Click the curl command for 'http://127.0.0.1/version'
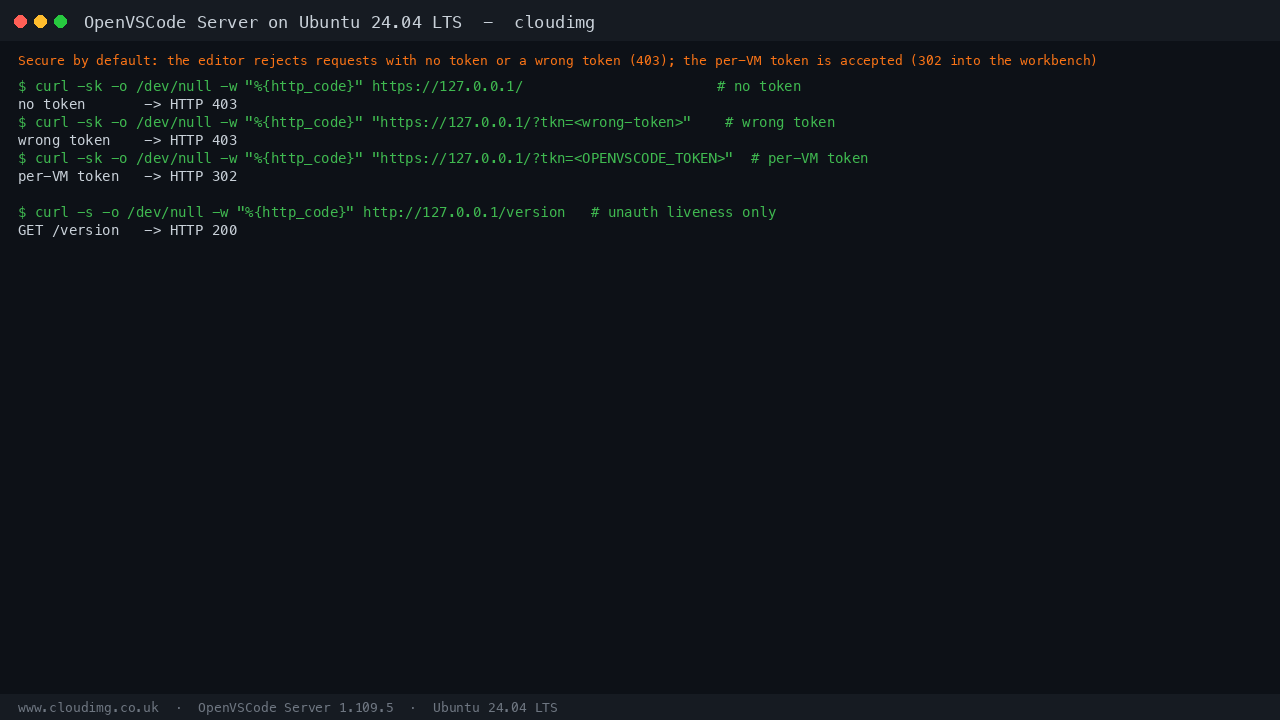The image size is (1280, 720). [397, 212]
